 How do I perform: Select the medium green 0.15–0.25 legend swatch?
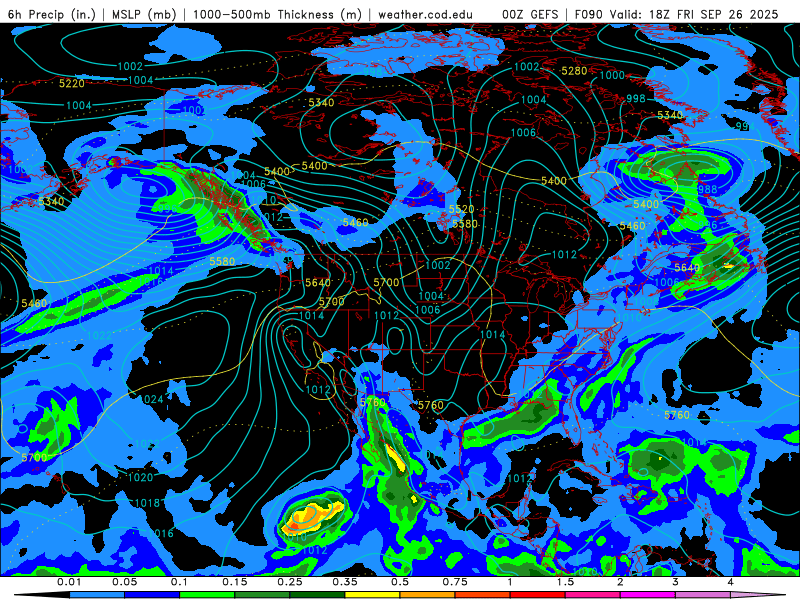[x=262, y=595]
